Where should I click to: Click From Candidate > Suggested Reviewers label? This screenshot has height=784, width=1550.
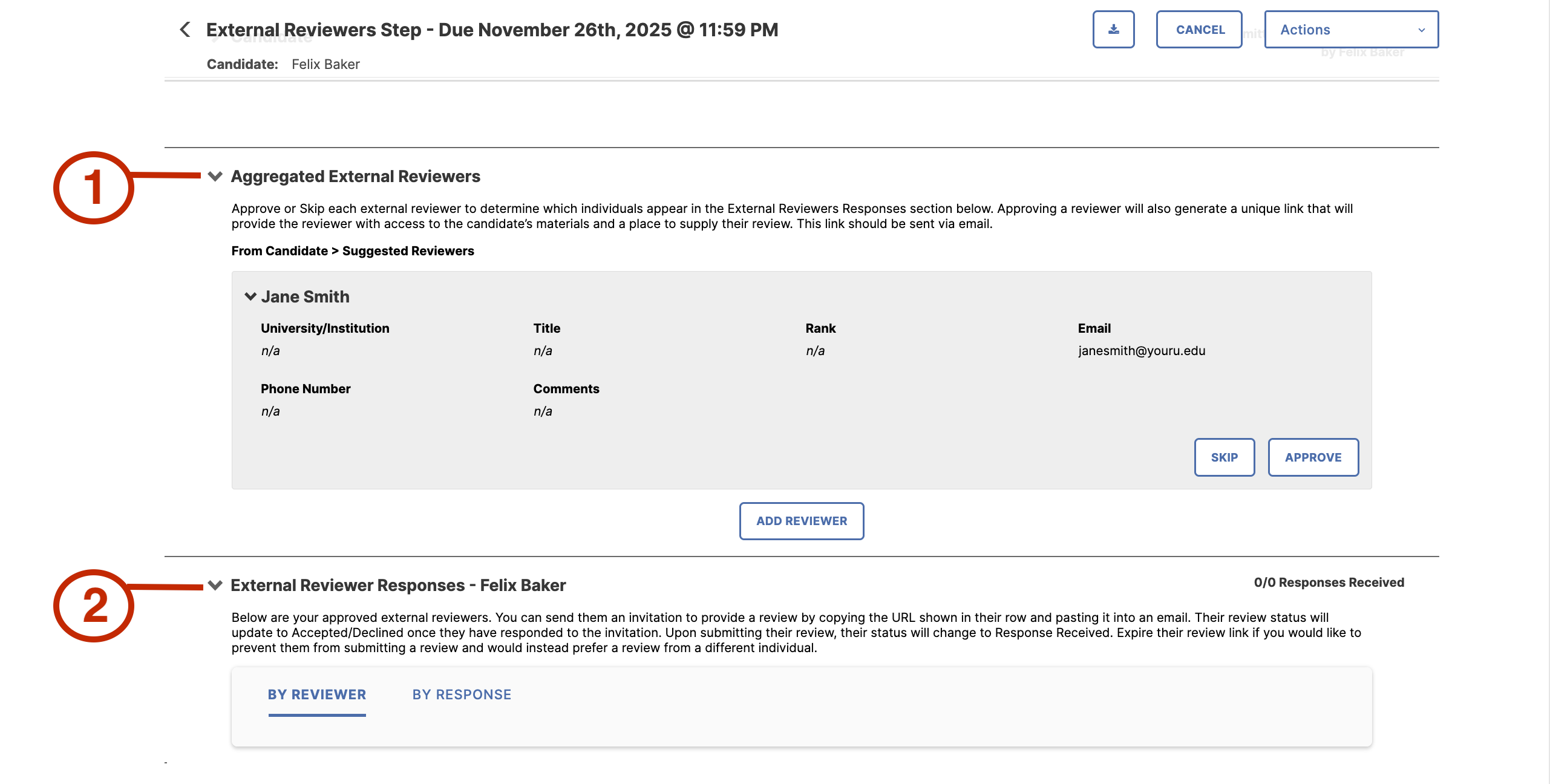[352, 251]
